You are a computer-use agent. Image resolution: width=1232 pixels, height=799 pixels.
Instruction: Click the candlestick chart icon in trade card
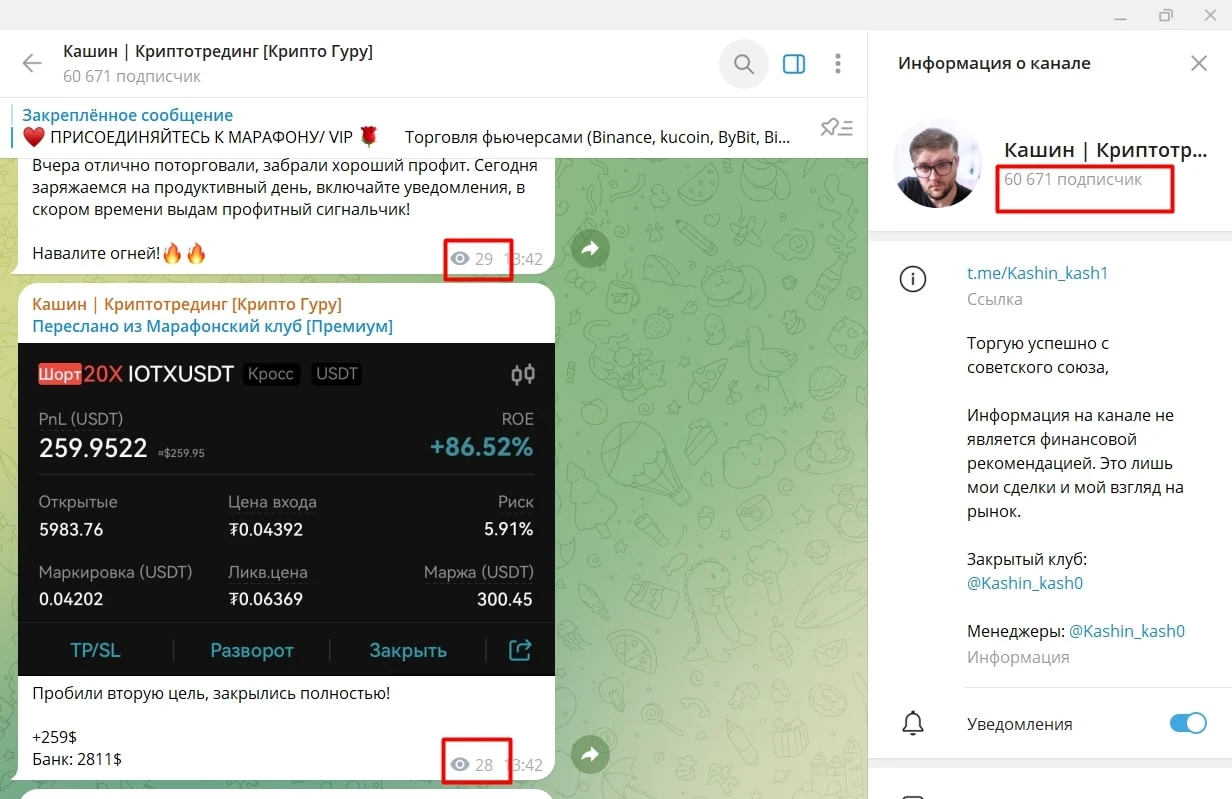[523, 375]
